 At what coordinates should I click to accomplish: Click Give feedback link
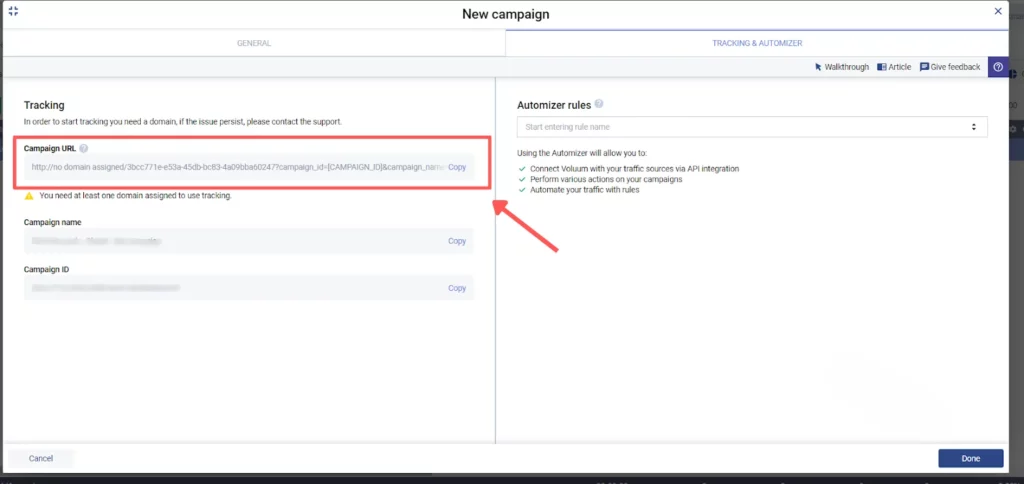950,67
